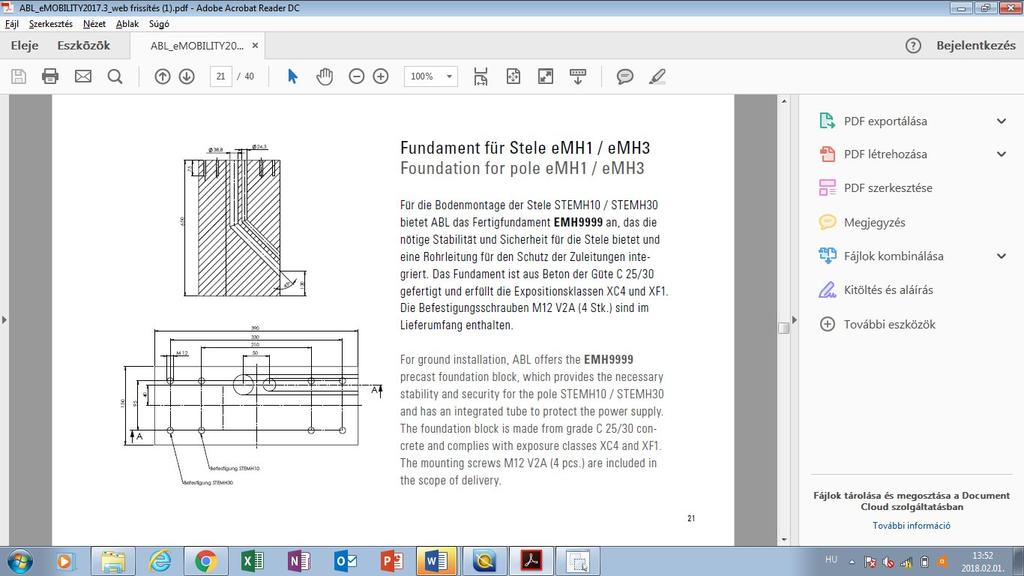Send file by email envelope icon
Screen dimensions: 1024x576
pos(83,76)
